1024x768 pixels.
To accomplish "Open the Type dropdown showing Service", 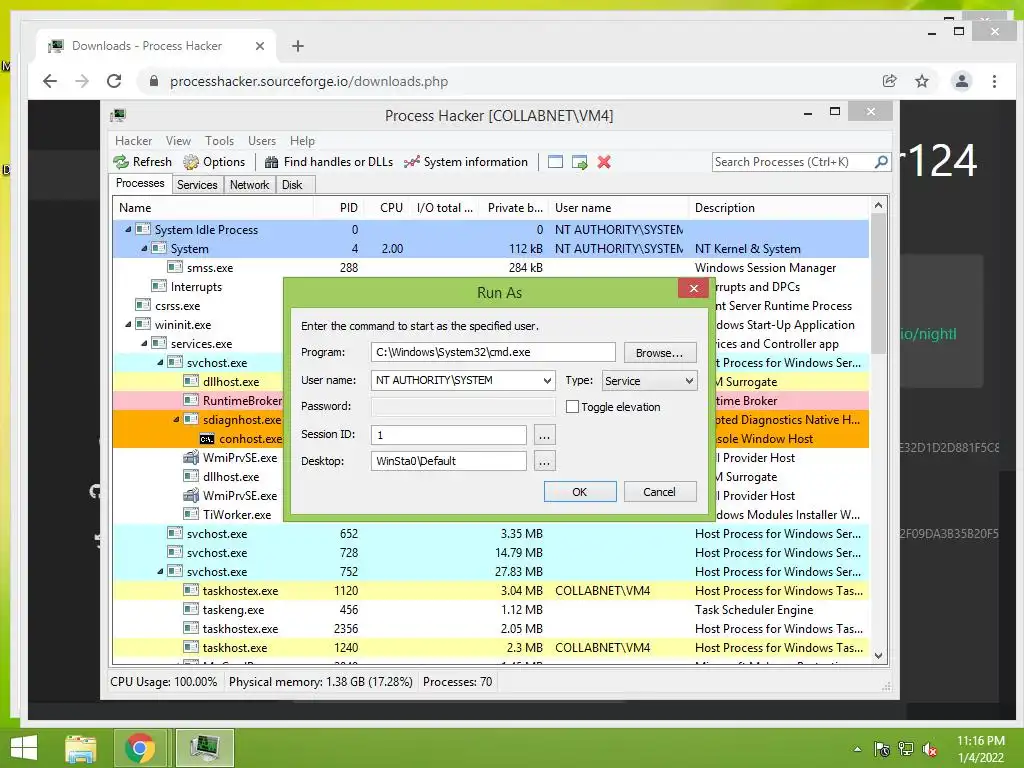I will click(x=649, y=381).
